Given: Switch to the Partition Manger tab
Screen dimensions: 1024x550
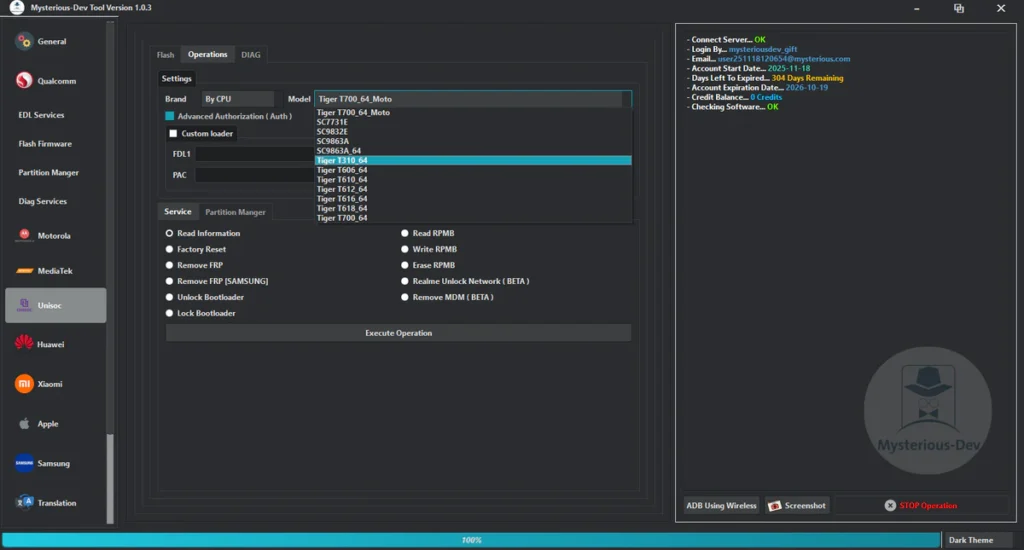Looking at the screenshot, I should click(x=235, y=212).
